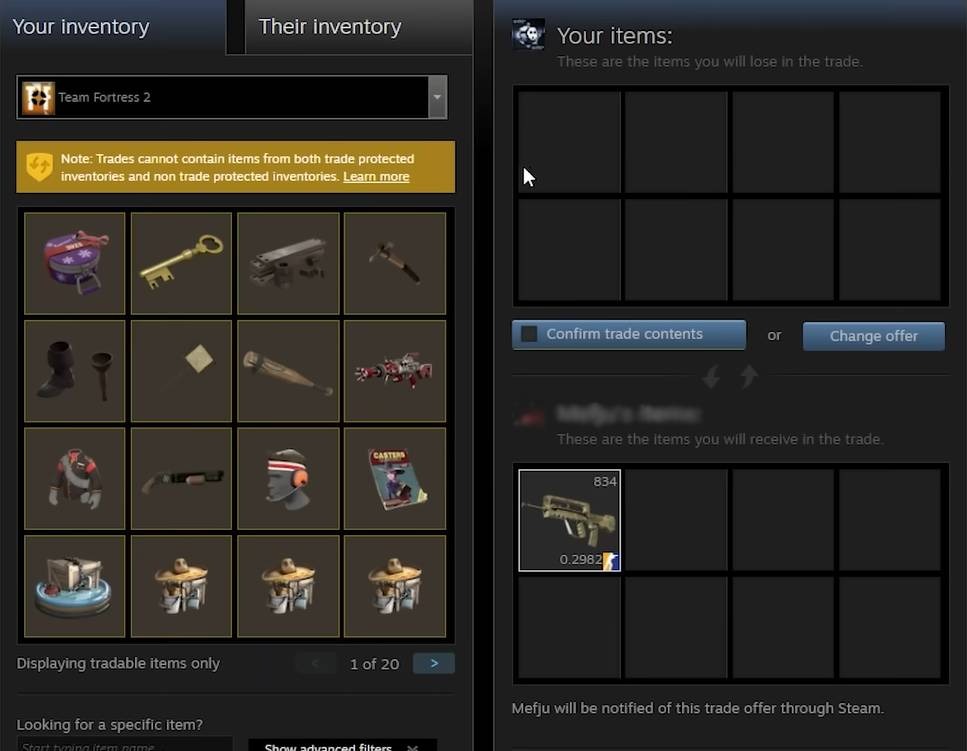Select the first sombrero hat item
This screenshot has height=751, width=967.
point(181,586)
